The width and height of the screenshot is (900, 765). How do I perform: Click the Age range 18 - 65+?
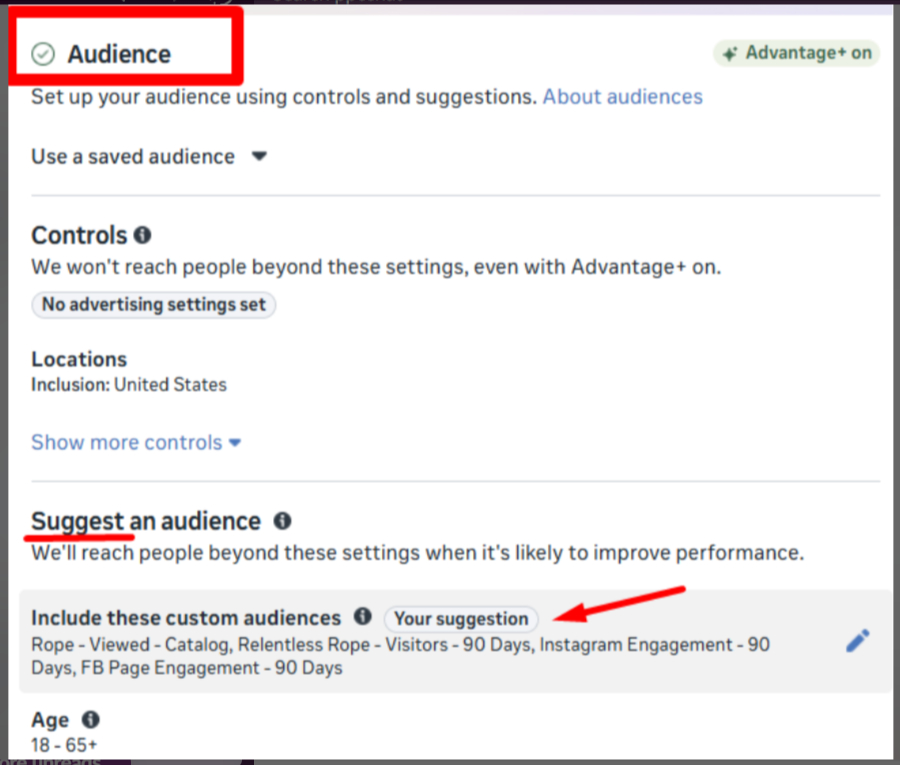coord(64,745)
